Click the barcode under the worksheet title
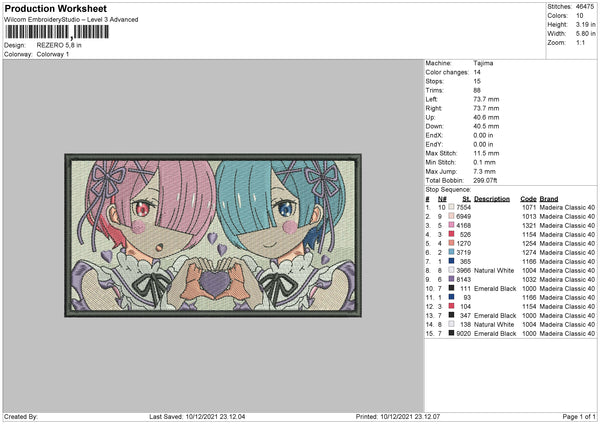 point(57,32)
